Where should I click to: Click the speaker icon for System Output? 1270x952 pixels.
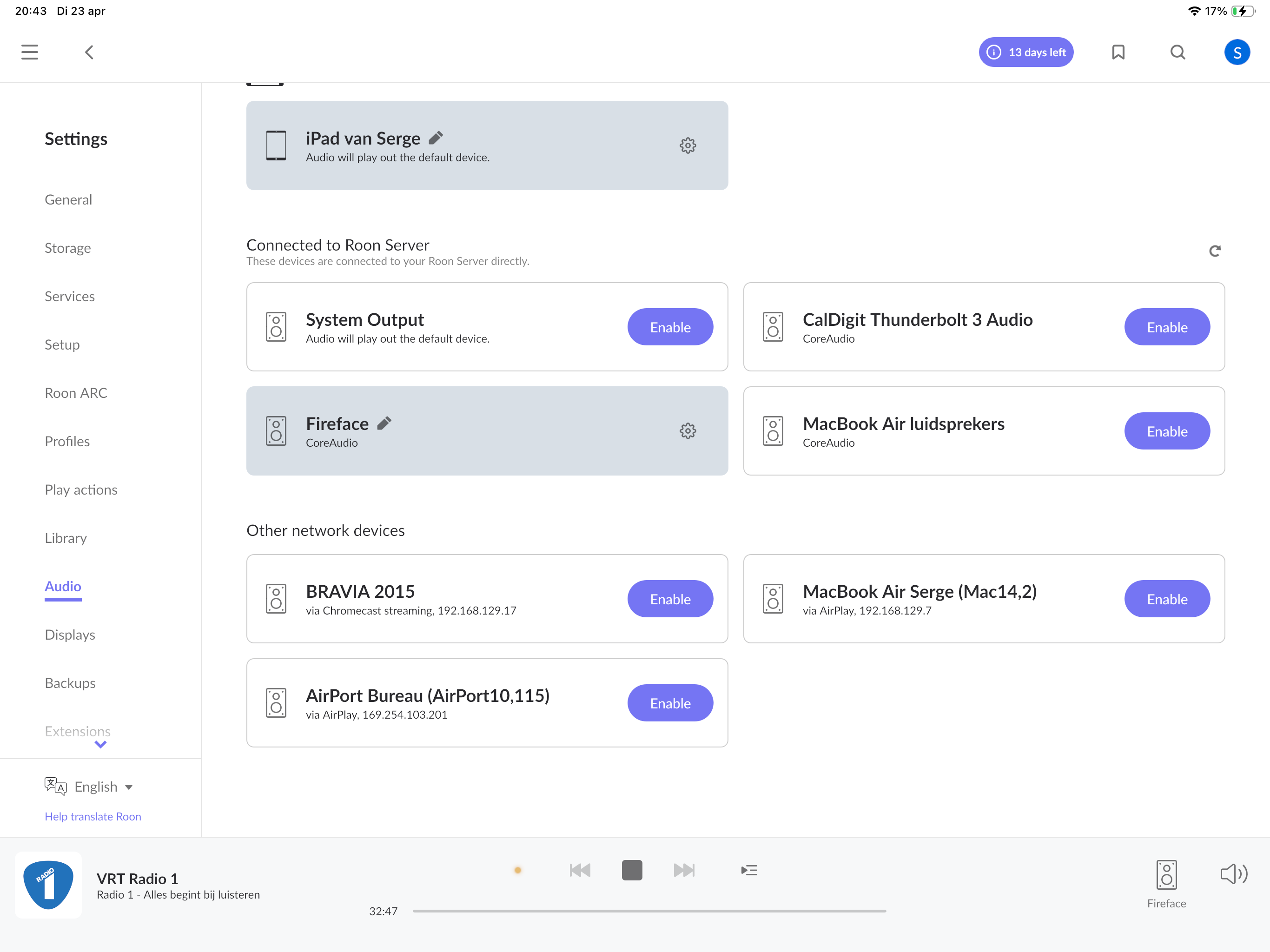pyautogui.click(x=276, y=327)
